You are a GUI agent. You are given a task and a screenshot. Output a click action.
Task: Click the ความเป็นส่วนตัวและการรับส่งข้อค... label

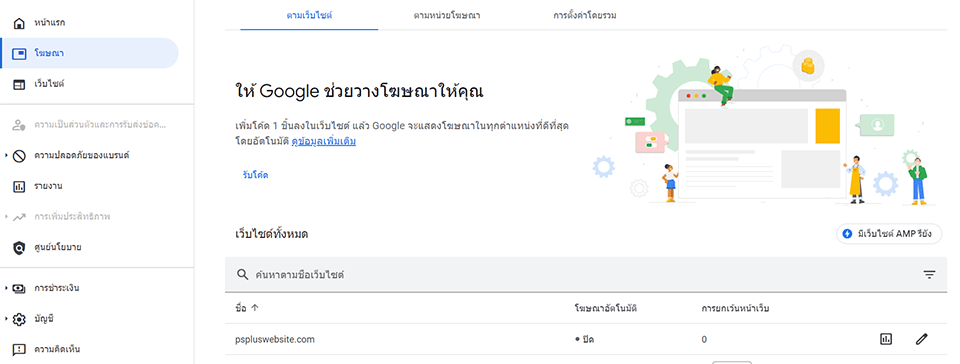click(100, 125)
